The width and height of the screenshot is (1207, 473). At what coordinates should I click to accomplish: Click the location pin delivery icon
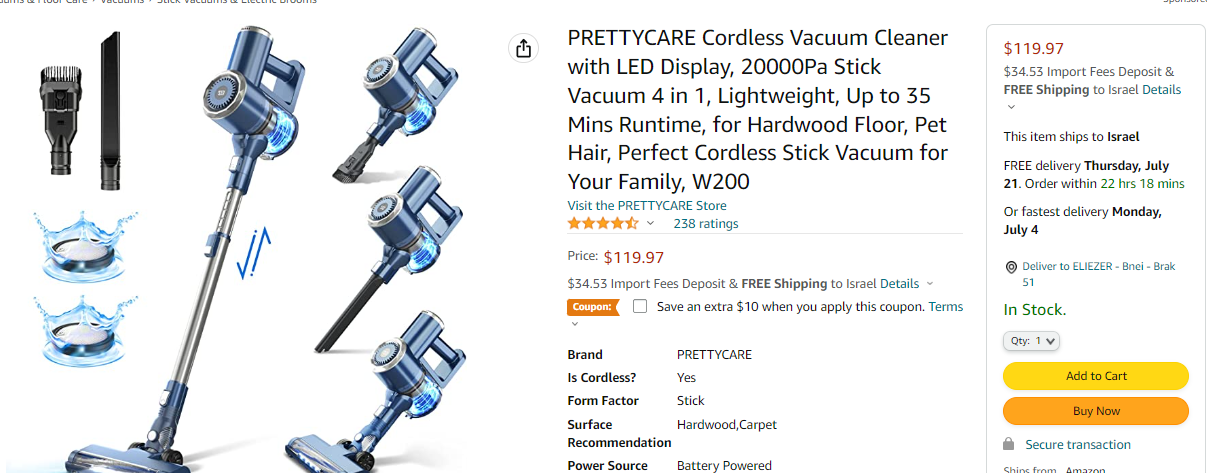(x=1011, y=267)
